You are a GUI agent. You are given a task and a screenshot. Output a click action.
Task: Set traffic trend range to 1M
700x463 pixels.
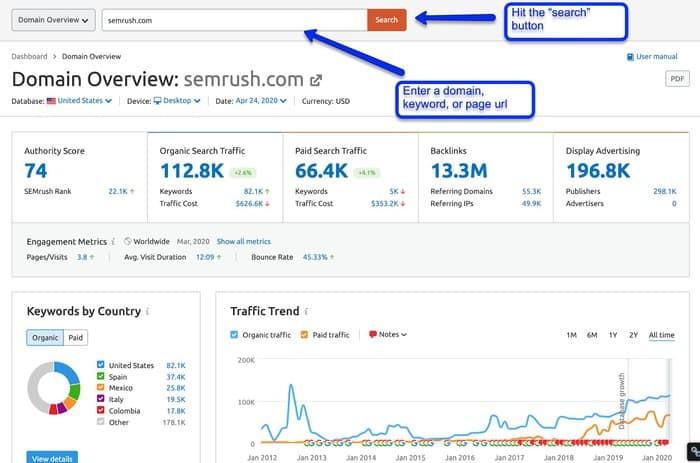(x=571, y=335)
